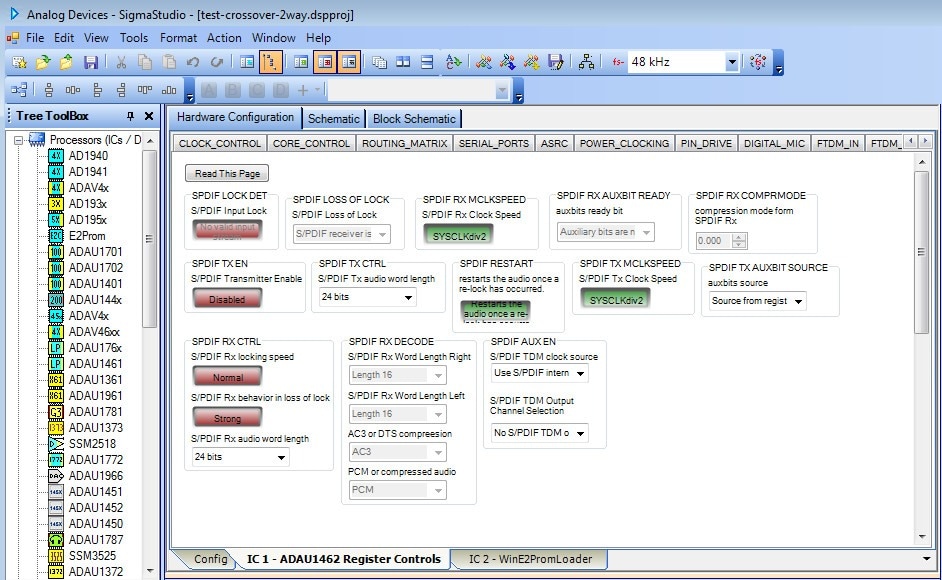942x580 pixels.
Task: Toggle the highlighted red panel-view toolbar button
Action: pyautogui.click(x=325, y=62)
